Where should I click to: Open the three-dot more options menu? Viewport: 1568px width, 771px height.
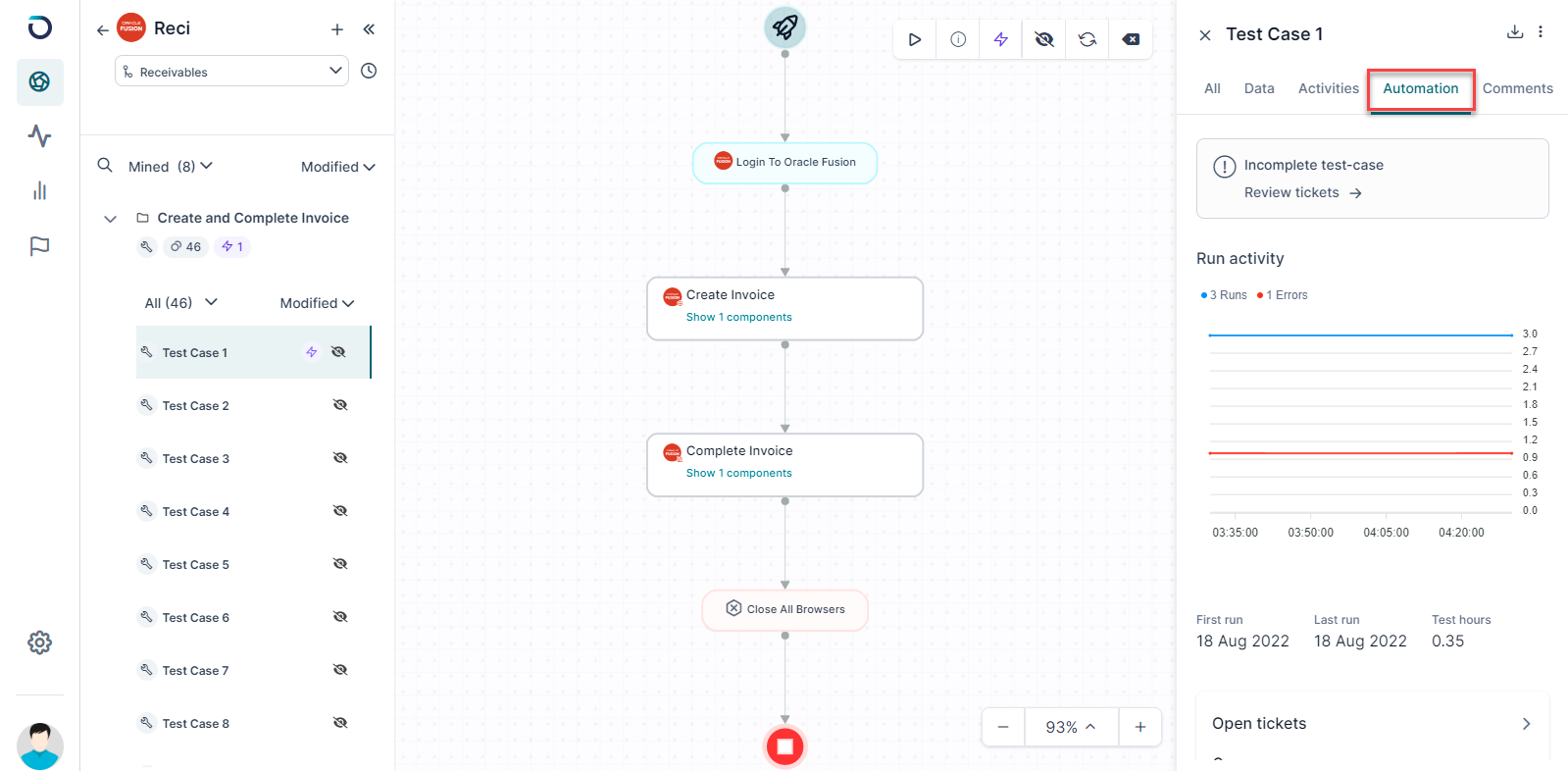pyautogui.click(x=1541, y=32)
